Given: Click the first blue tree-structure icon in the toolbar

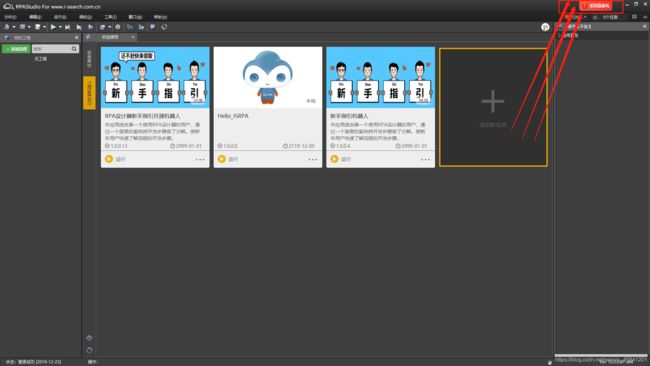Looking at the screenshot, I should [x=130, y=27].
